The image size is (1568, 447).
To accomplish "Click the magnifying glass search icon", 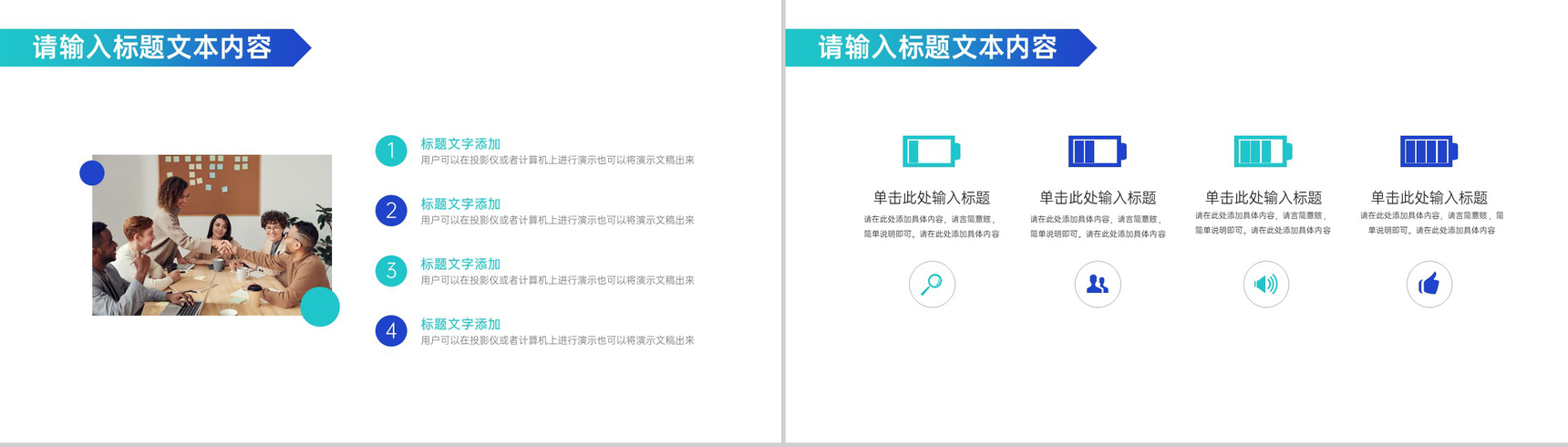I will point(932,285).
